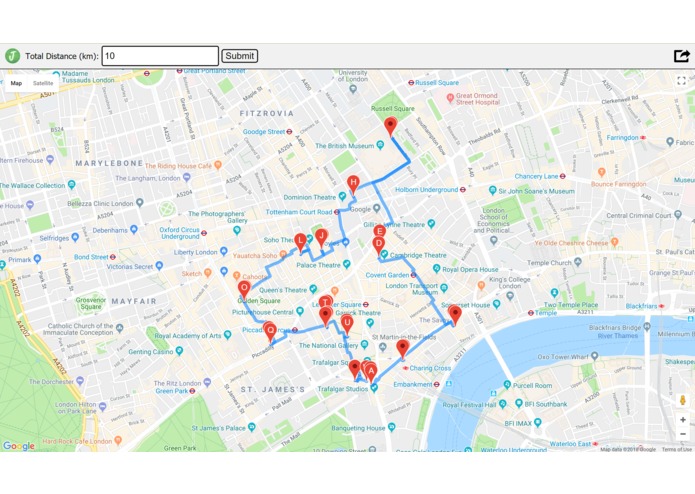Click the Somerset House place icon
Viewport: 695px width, 494px height.
[x=496, y=304]
